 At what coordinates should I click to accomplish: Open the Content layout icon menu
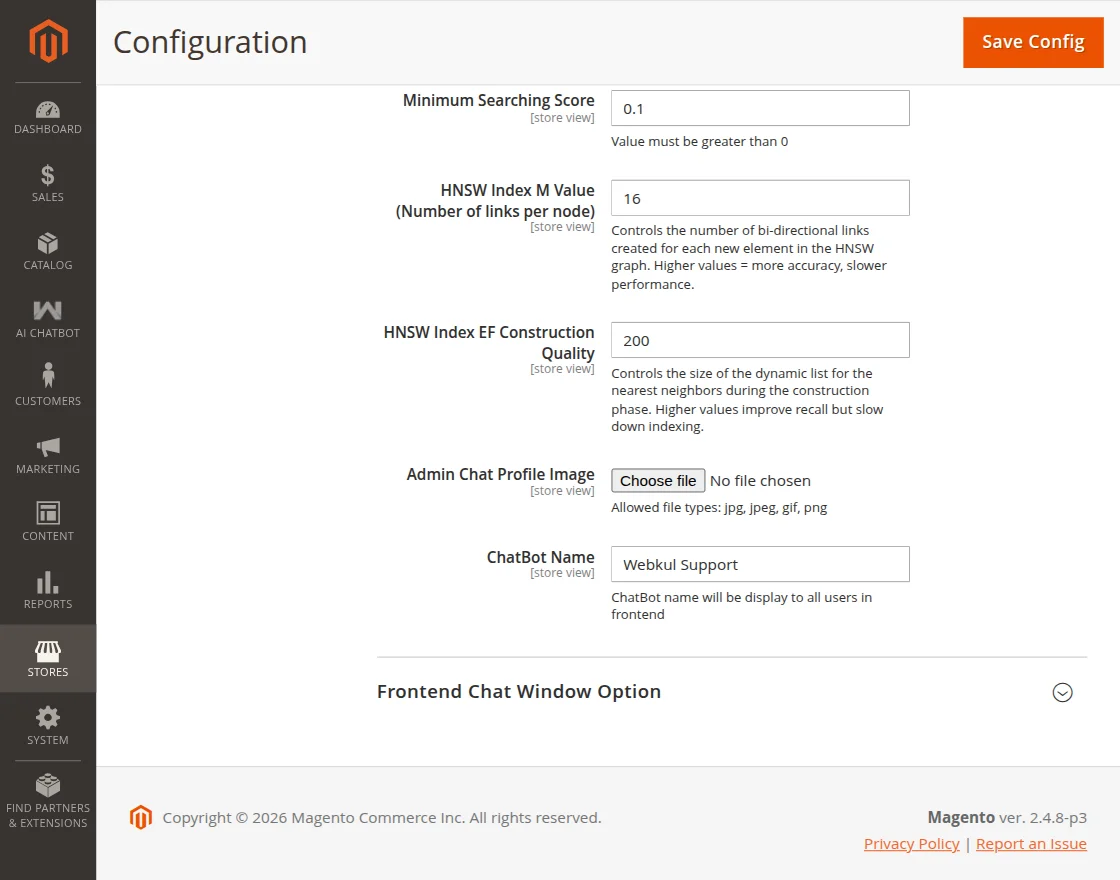click(48, 514)
